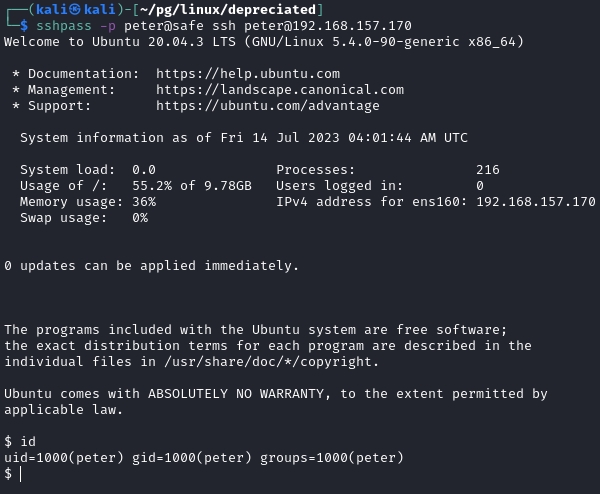Click the typed id command
Screen dimensions: 600x494
pyautogui.click(x=28, y=442)
